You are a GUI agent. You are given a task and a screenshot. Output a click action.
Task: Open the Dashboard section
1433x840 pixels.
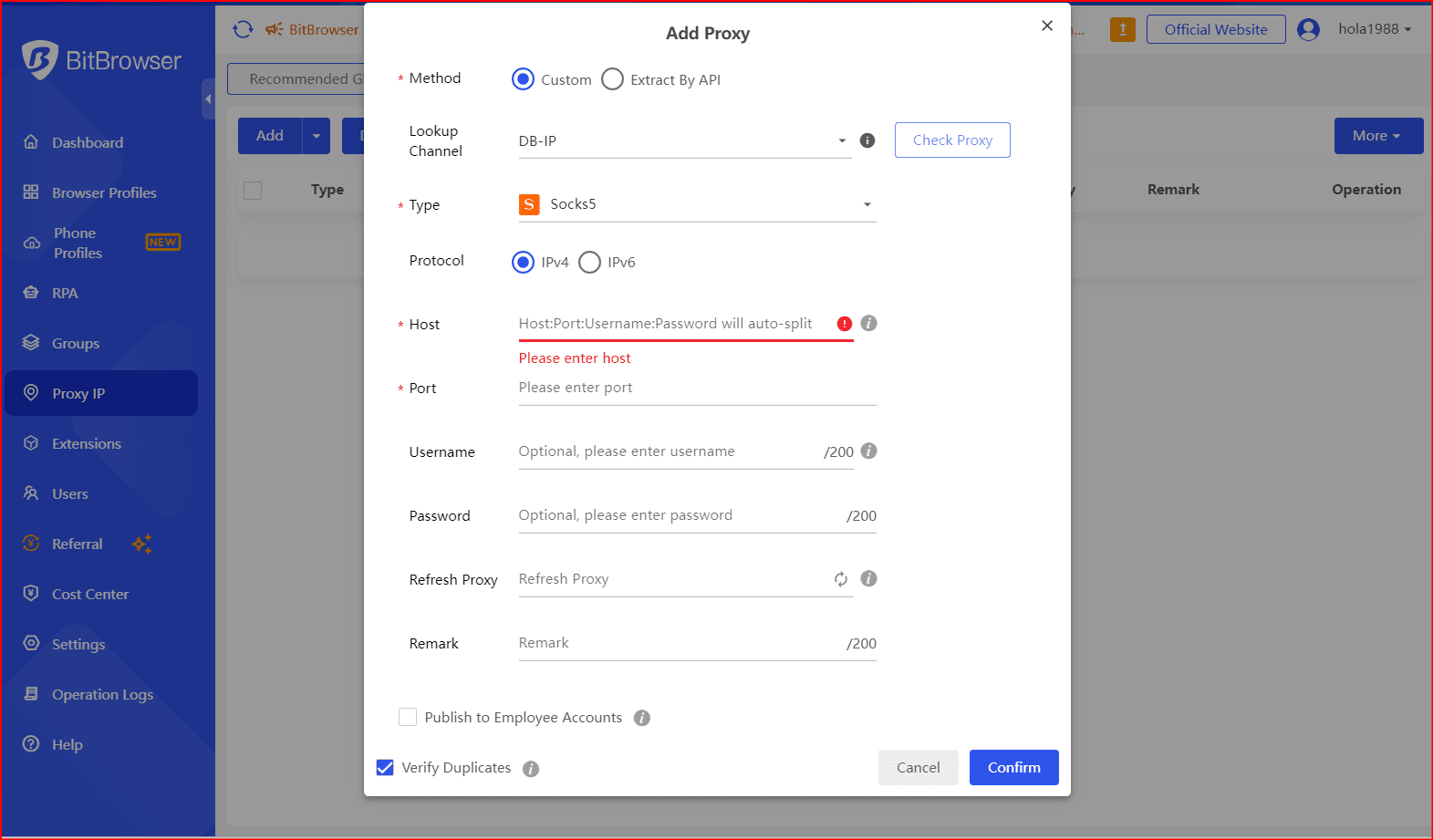click(87, 142)
